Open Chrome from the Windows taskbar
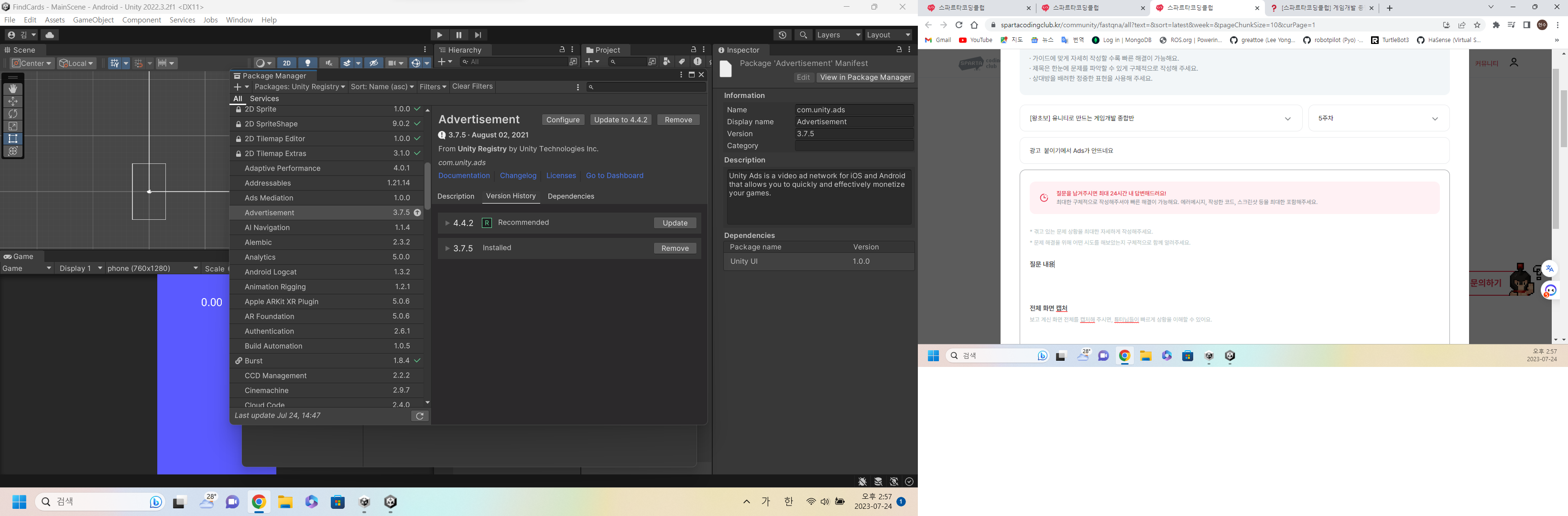Screen dimensions: 1568x516 259,502
